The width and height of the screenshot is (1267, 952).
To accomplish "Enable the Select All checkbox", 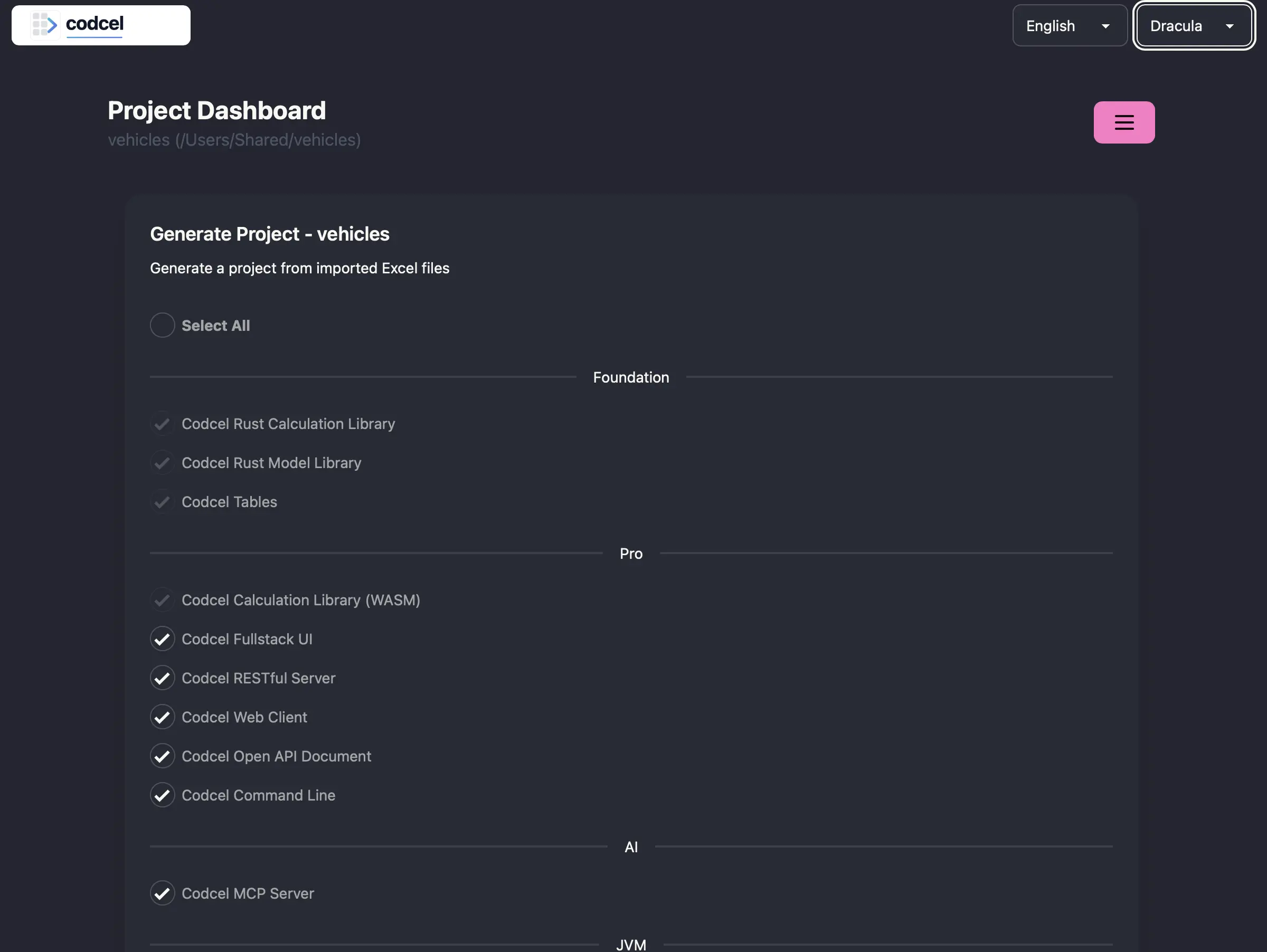I will pyautogui.click(x=162, y=325).
